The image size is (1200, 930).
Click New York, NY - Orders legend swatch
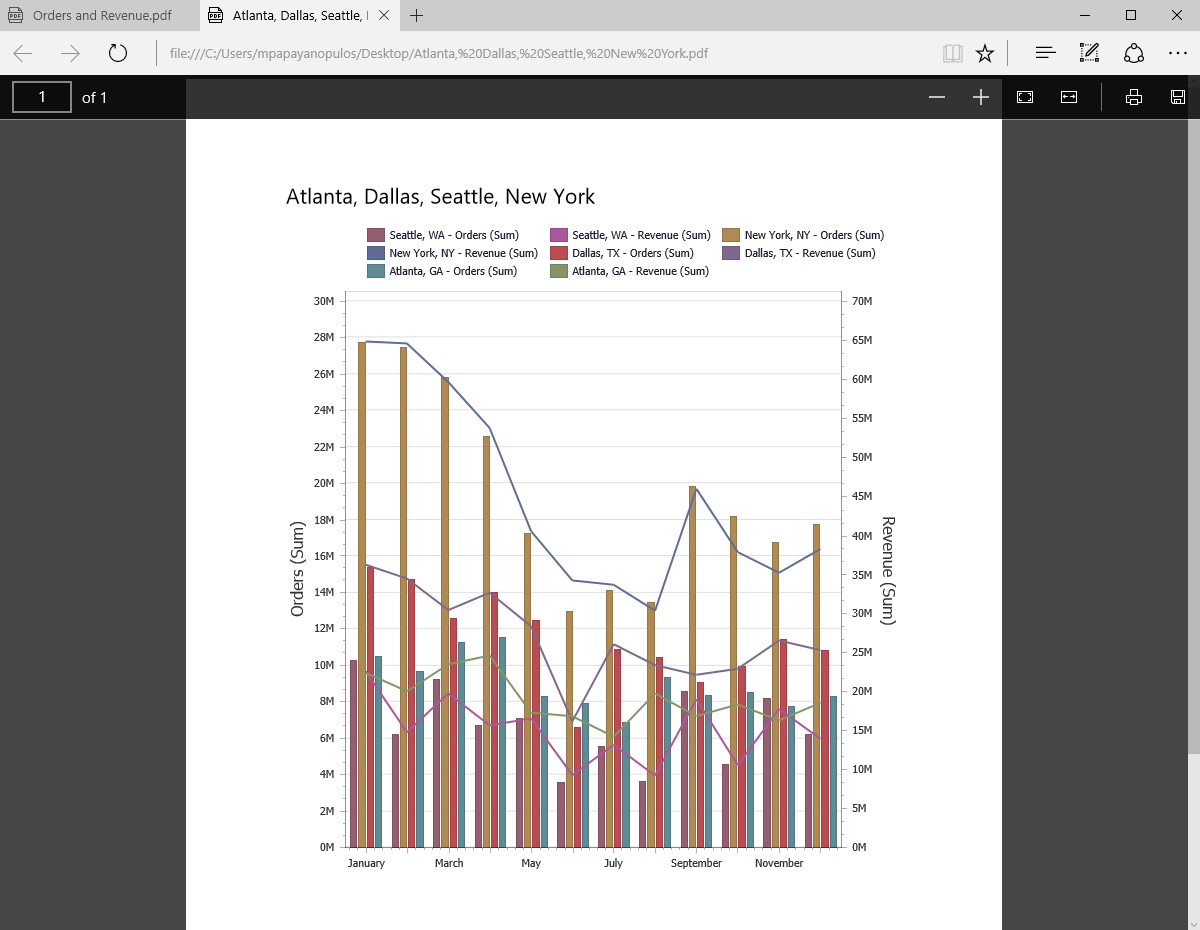point(731,235)
